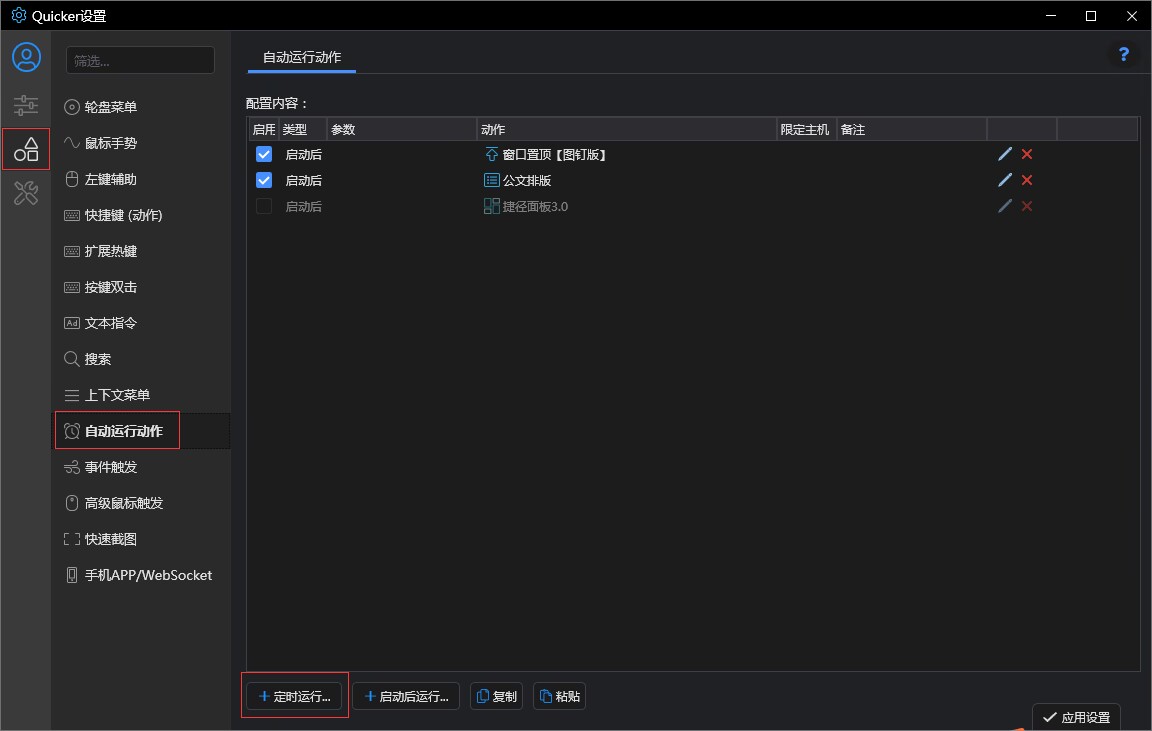This screenshot has height=731, width=1152.
Task: Click the 限定主机 column header
Action: (807, 130)
